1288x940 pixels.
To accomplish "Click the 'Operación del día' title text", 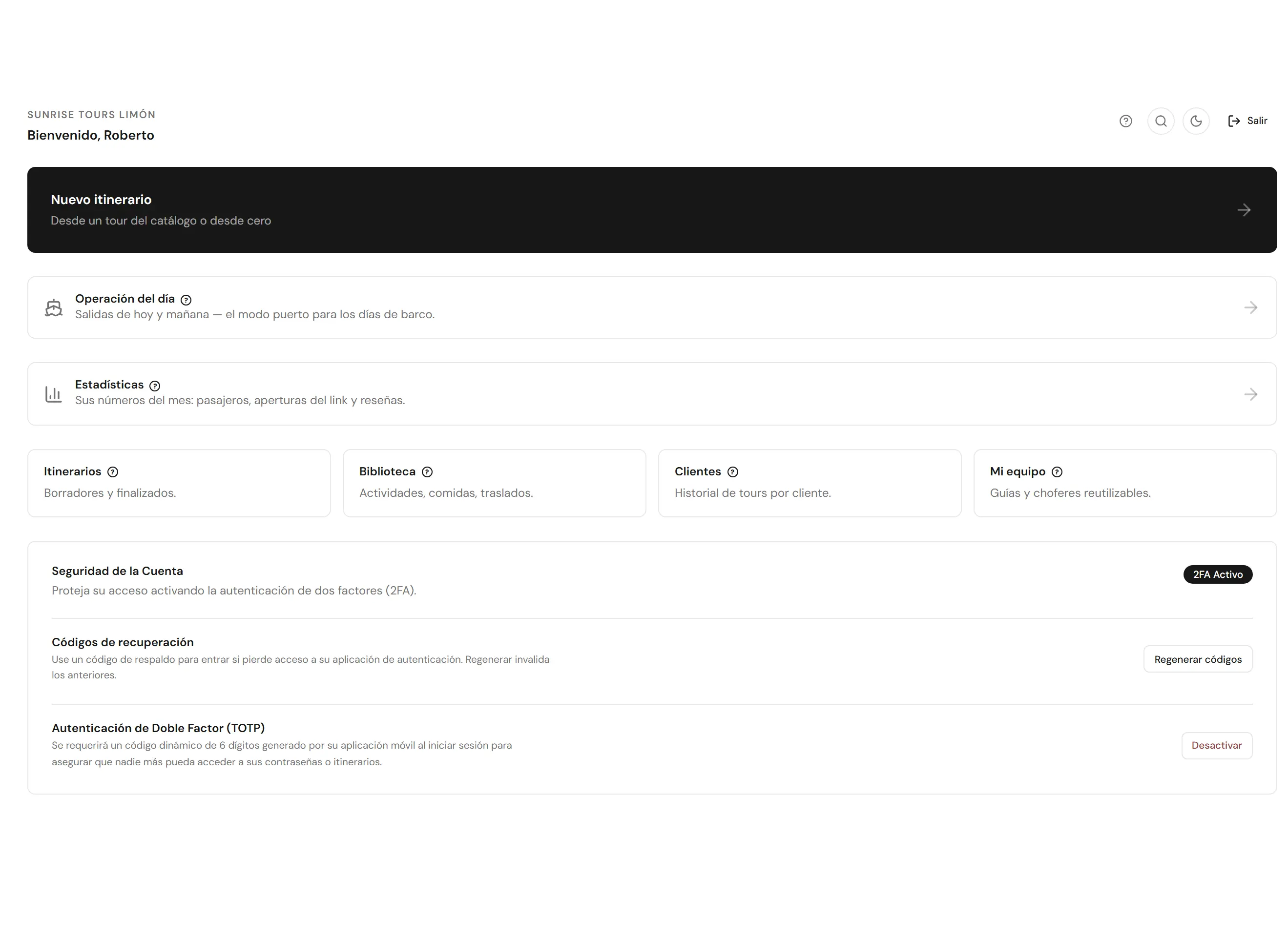I will click(125, 299).
